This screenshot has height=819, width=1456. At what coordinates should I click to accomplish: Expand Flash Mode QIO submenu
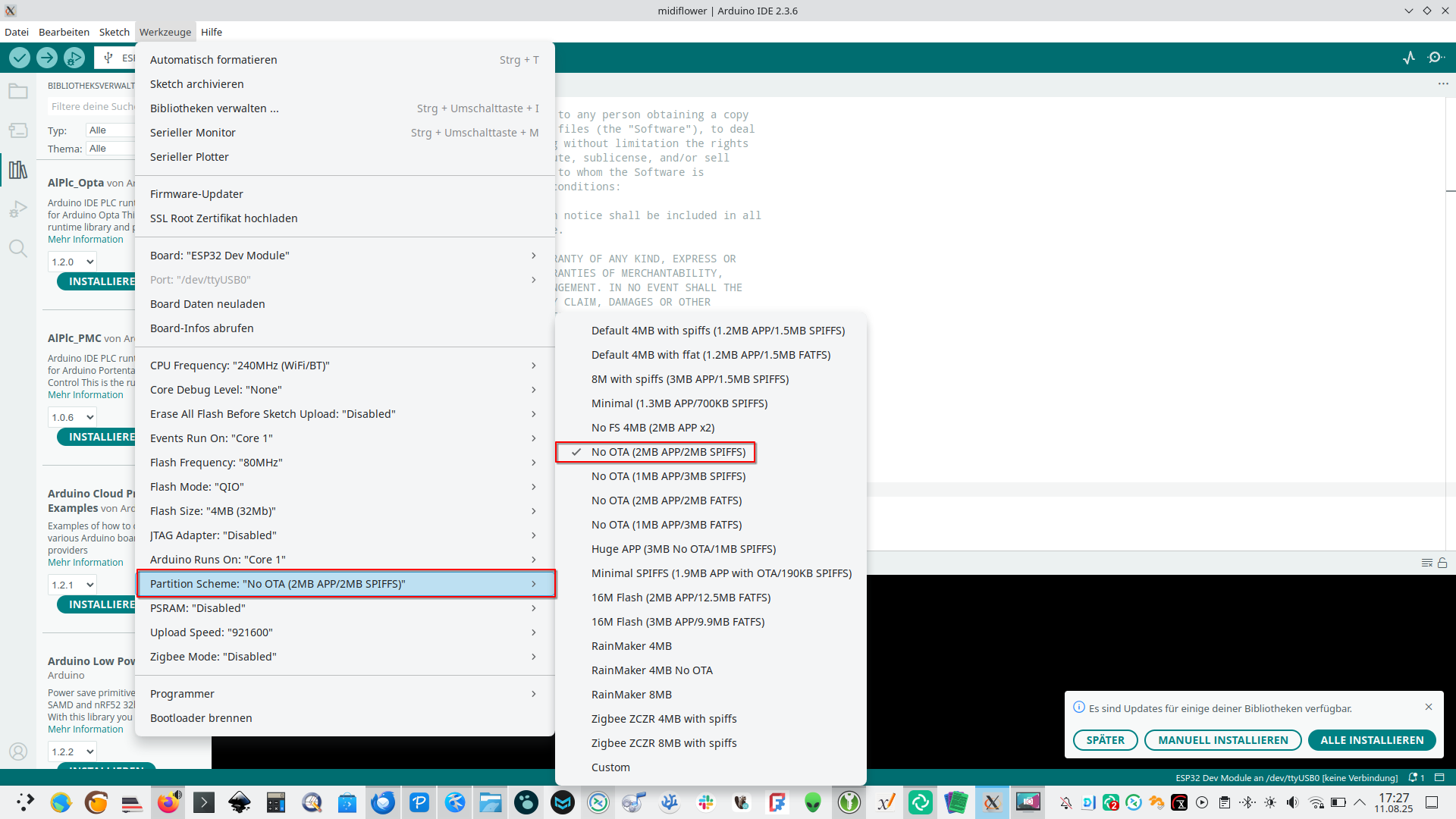tap(345, 487)
